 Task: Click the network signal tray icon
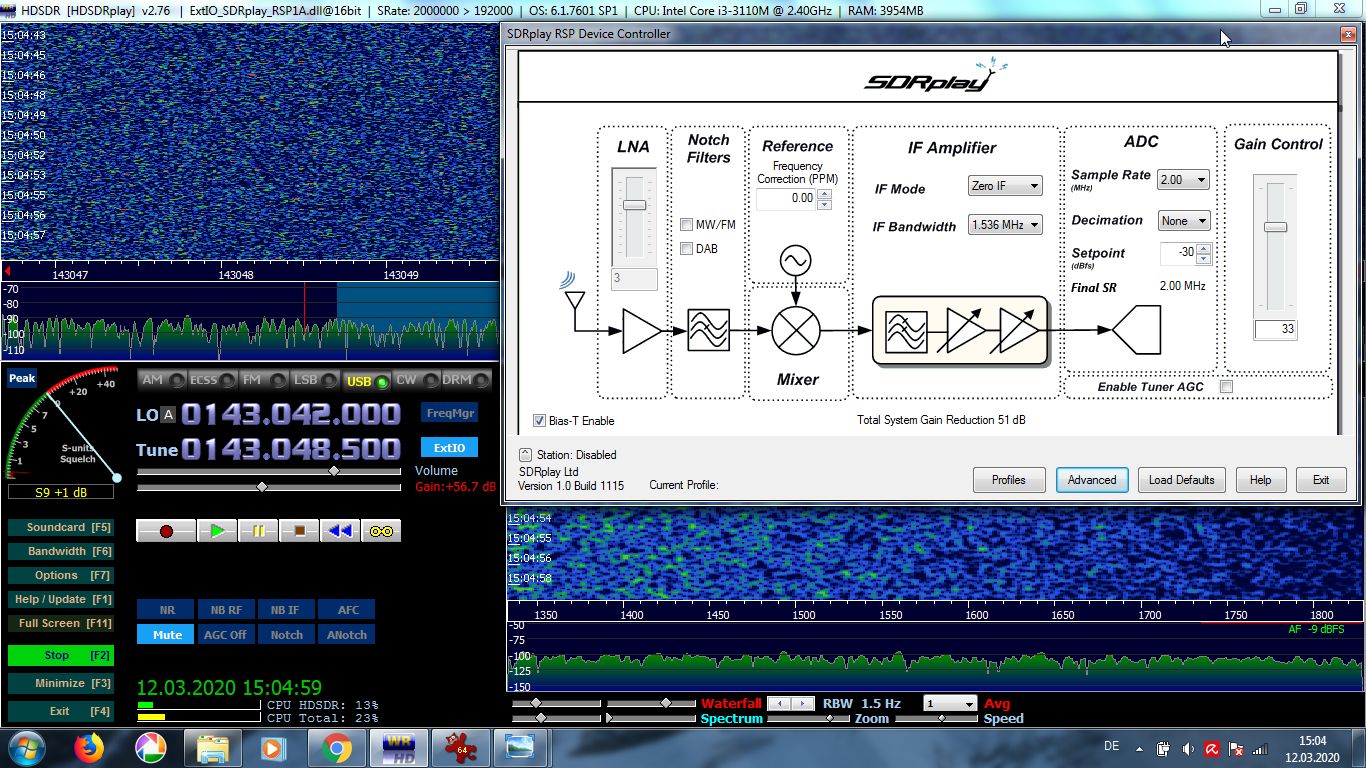point(1260,748)
